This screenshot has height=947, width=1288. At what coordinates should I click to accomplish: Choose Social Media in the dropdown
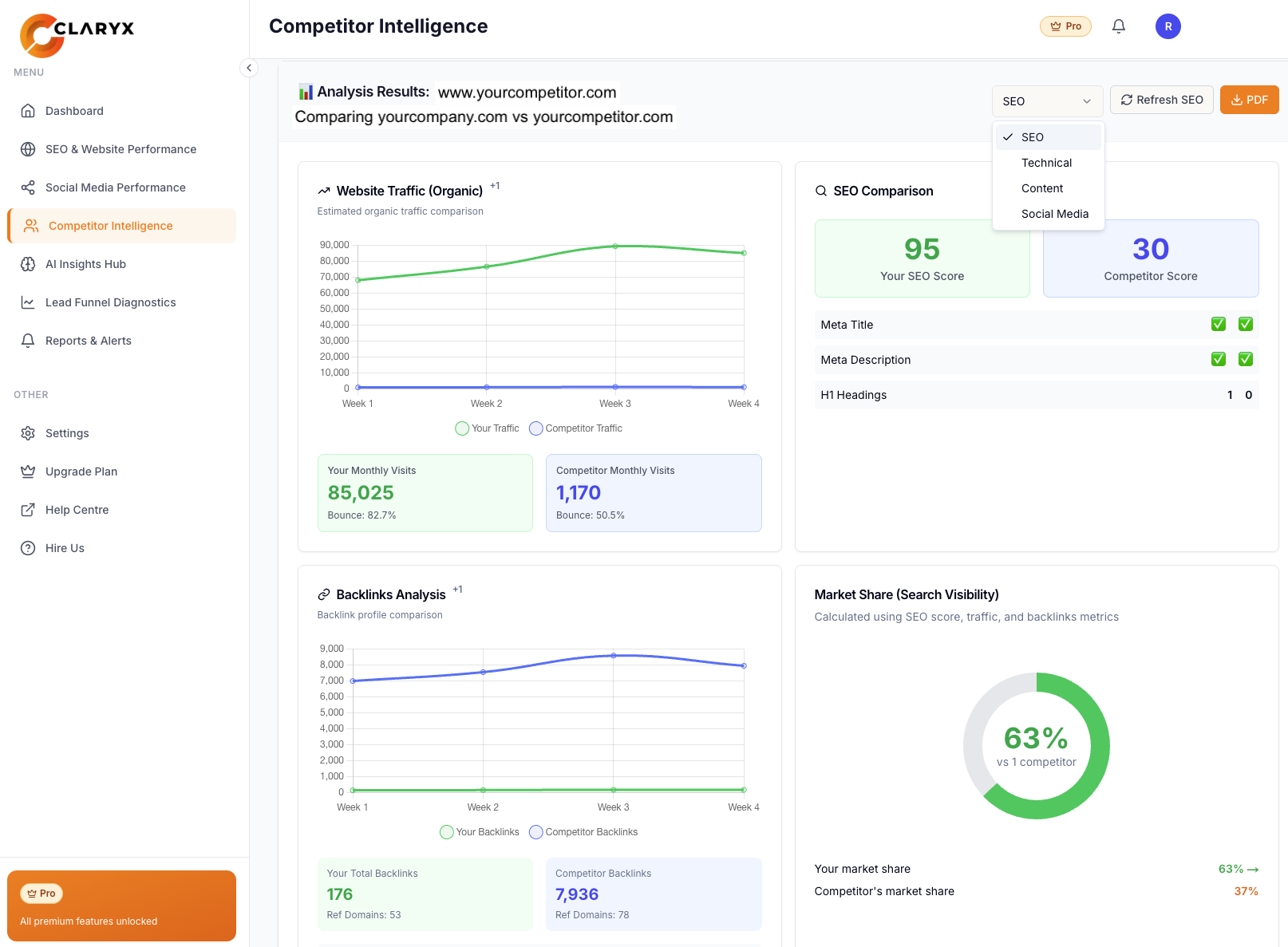click(1054, 214)
